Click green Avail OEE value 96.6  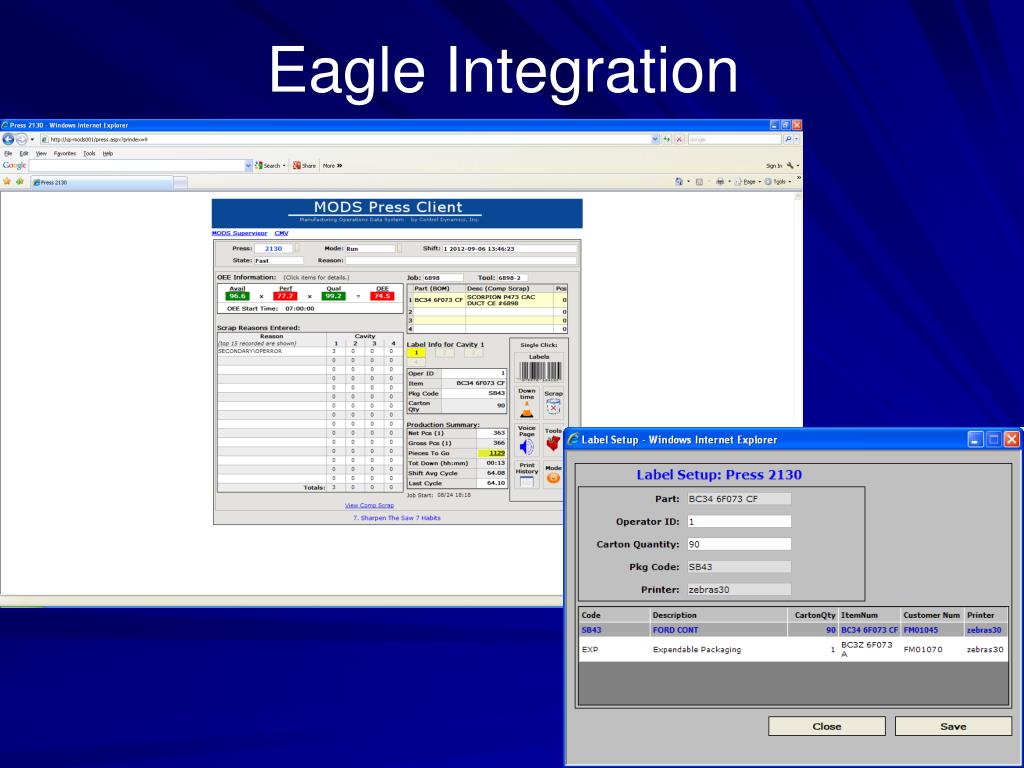click(237, 296)
